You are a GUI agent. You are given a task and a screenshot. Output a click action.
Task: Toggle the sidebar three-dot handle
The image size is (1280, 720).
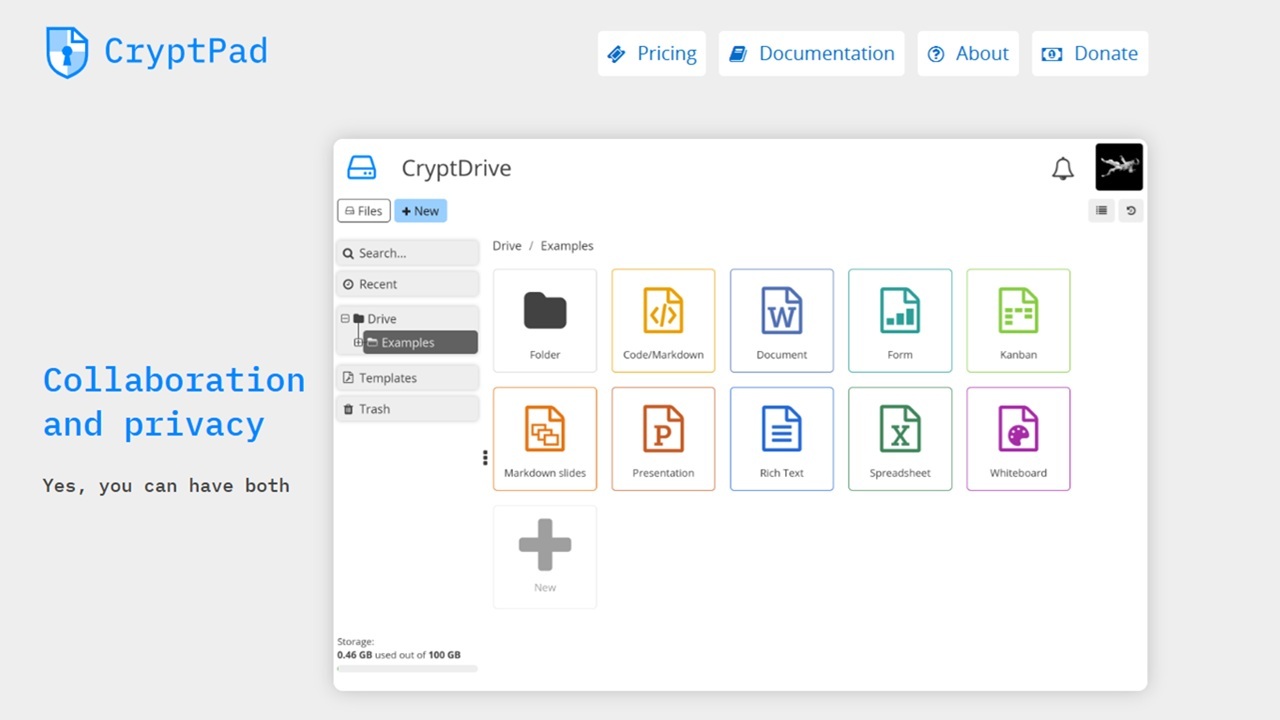(485, 457)
